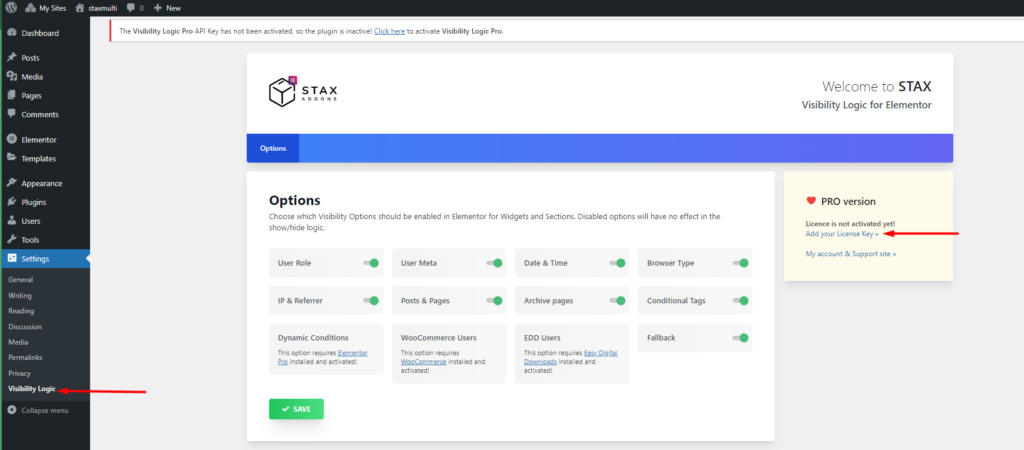Open Privacy settings submenu item

tap(20, 374)
